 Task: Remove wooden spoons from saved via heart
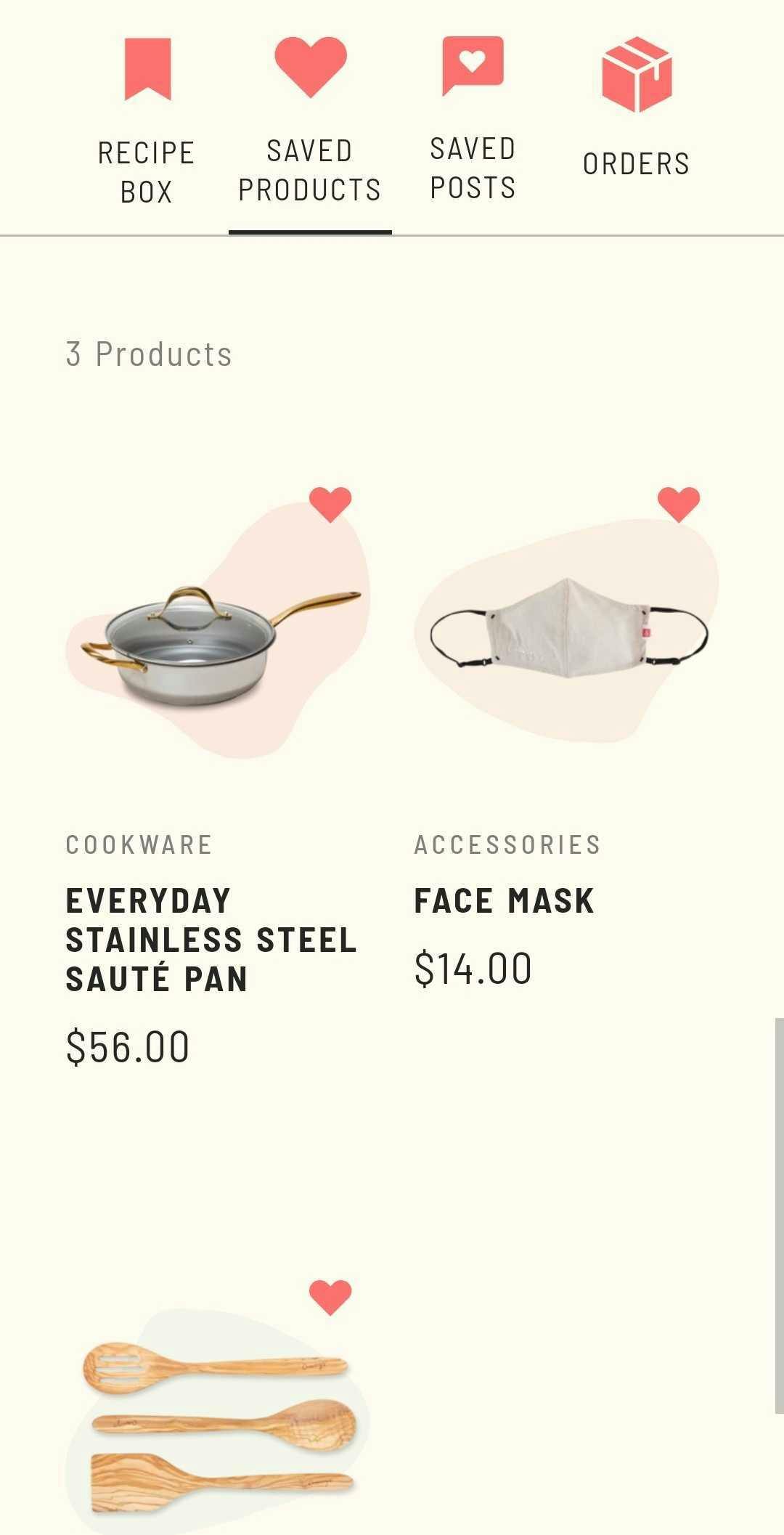point(330,1298)
